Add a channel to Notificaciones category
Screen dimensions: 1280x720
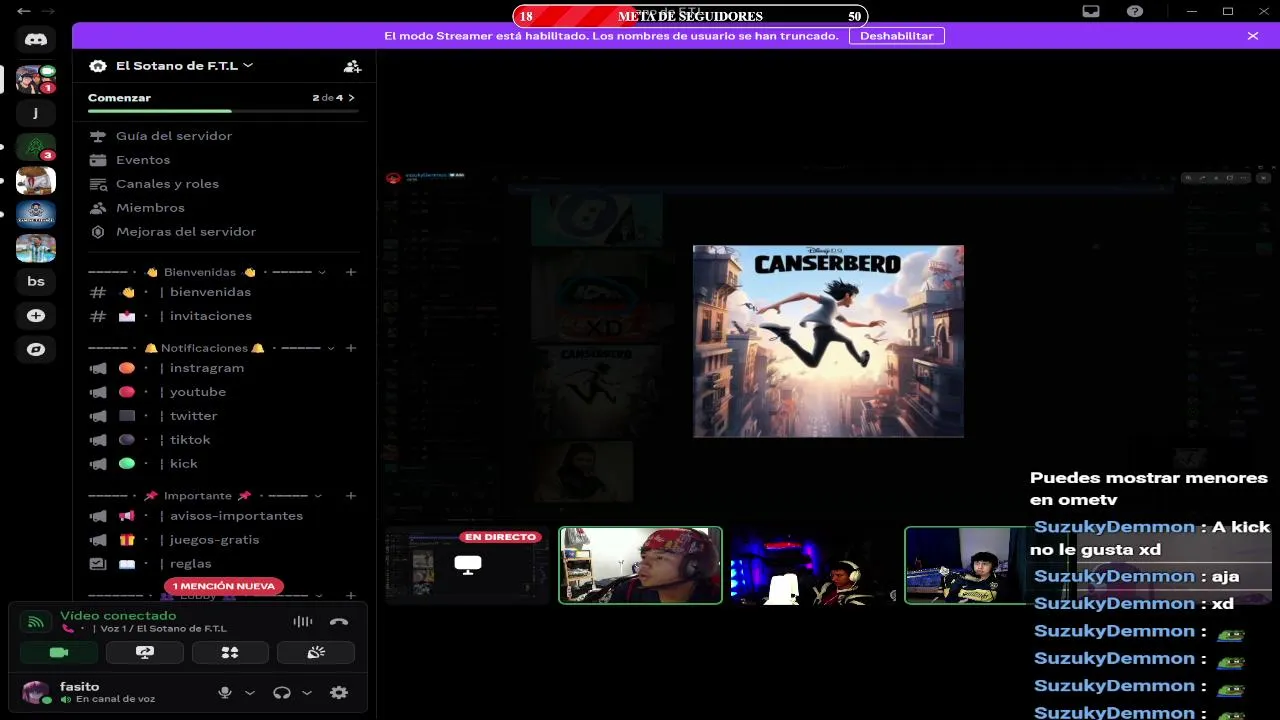click(x=351, y=348)
